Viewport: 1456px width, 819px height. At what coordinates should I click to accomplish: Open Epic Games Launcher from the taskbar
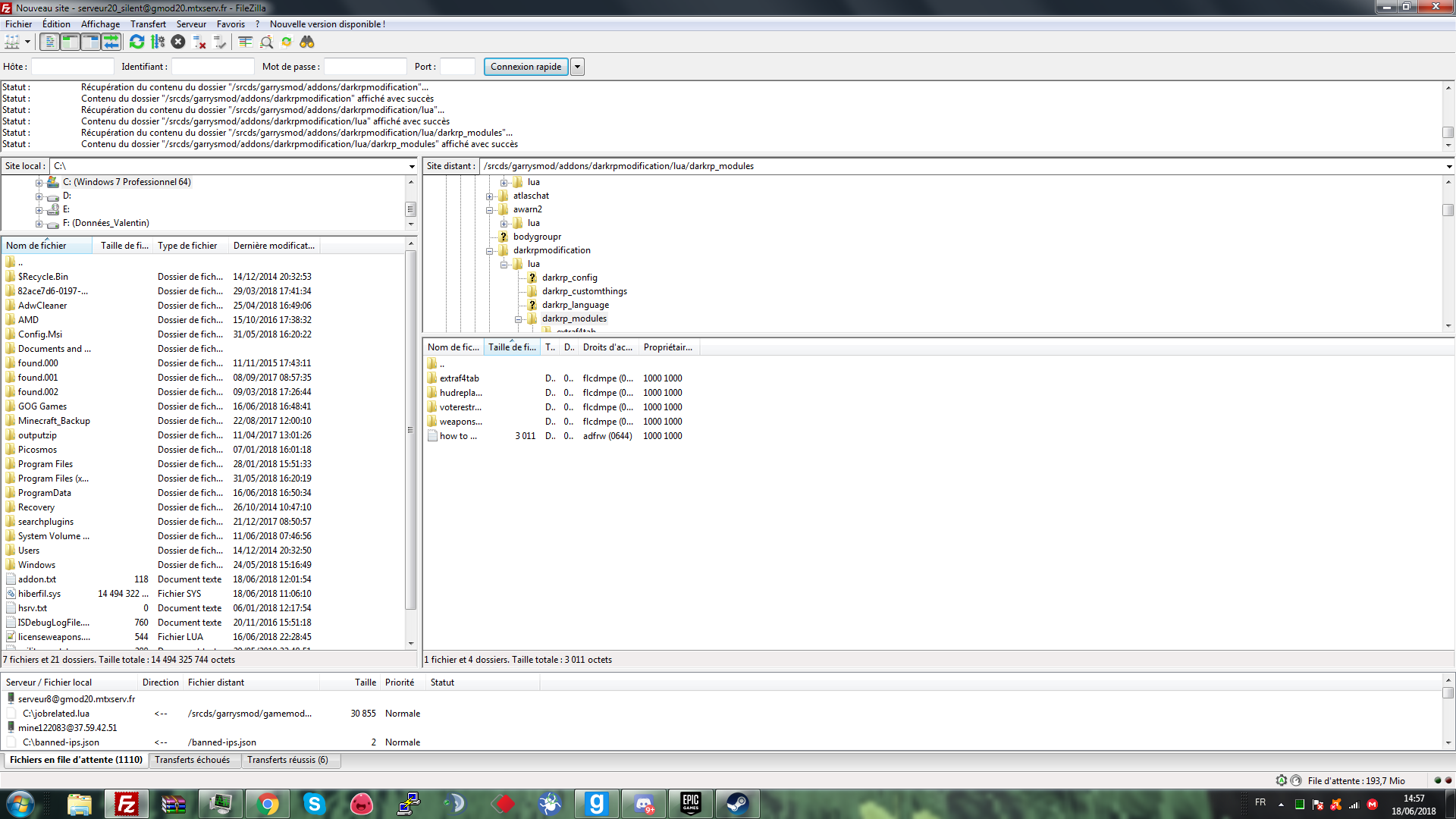[691, 804]
